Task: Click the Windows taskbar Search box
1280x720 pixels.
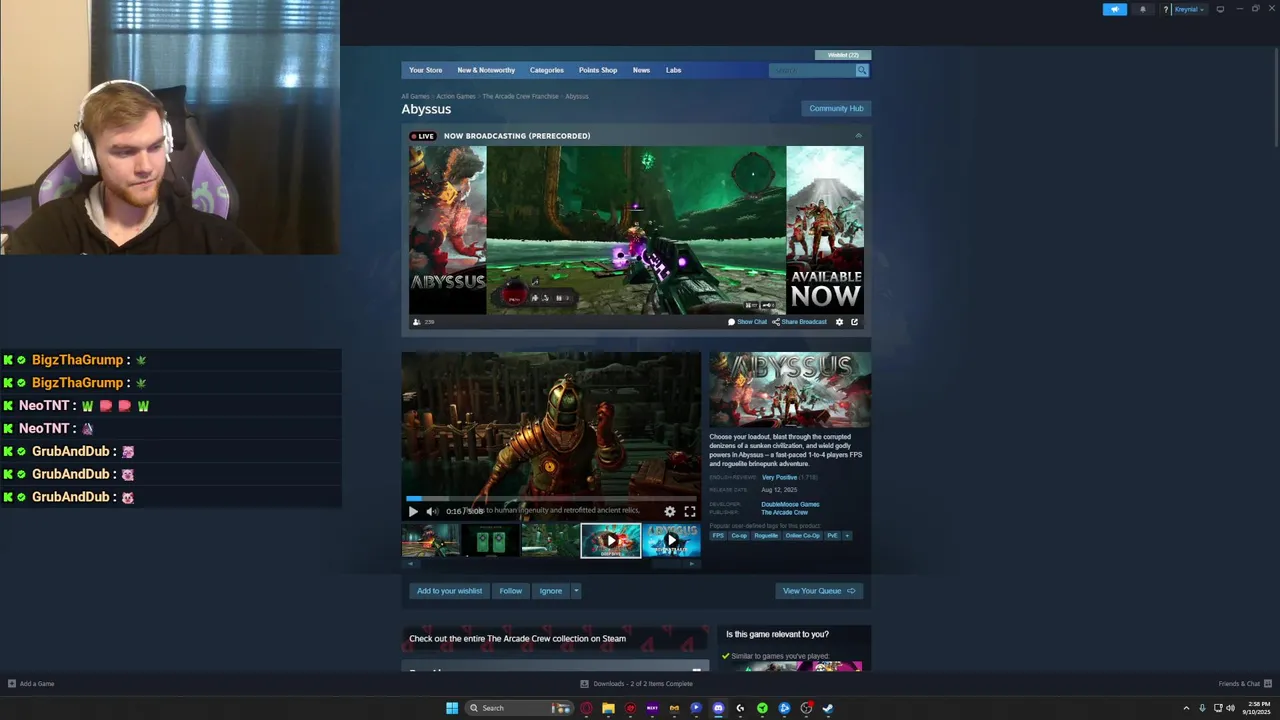Action: click(x=520, y=708)
